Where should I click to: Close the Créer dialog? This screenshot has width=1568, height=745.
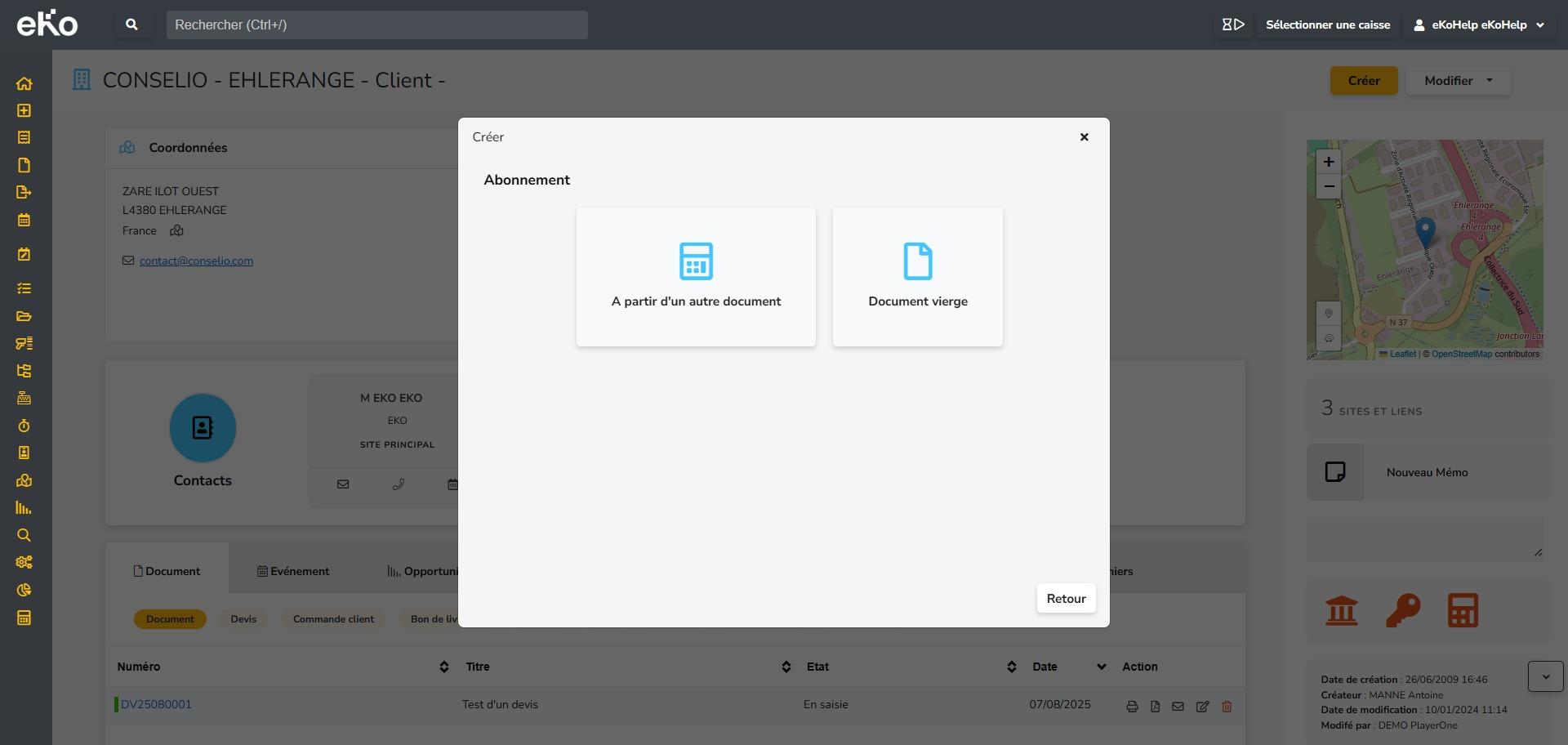click(1084, 137)
